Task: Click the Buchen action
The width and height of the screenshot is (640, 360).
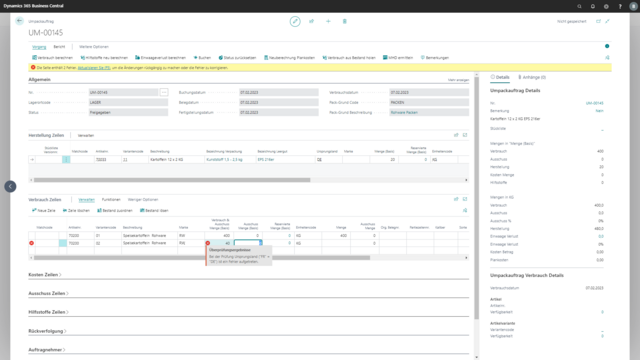Action: [202, 58]
